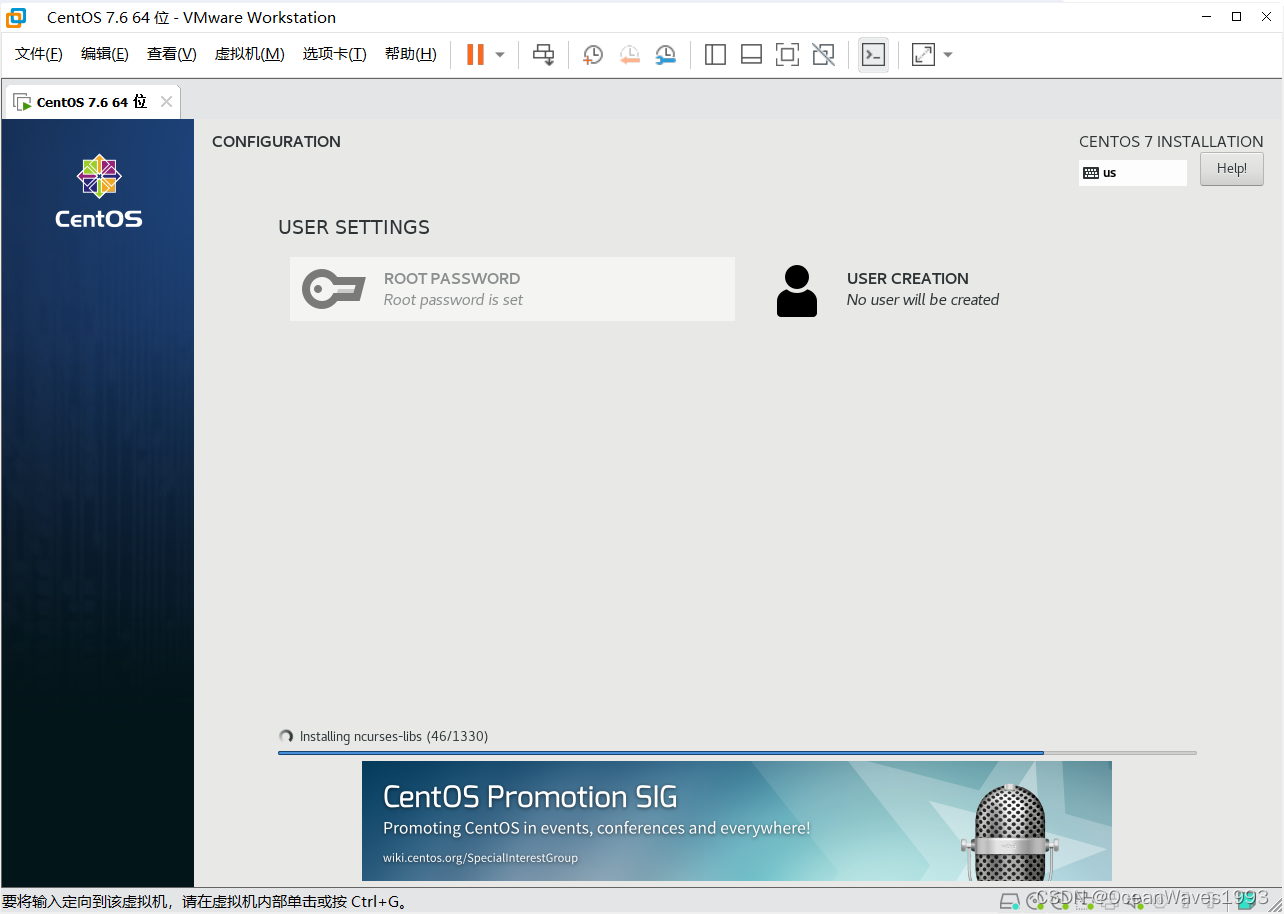Click the wiki.centos.org/SpecialInterestGroup link text

point(480,858)
